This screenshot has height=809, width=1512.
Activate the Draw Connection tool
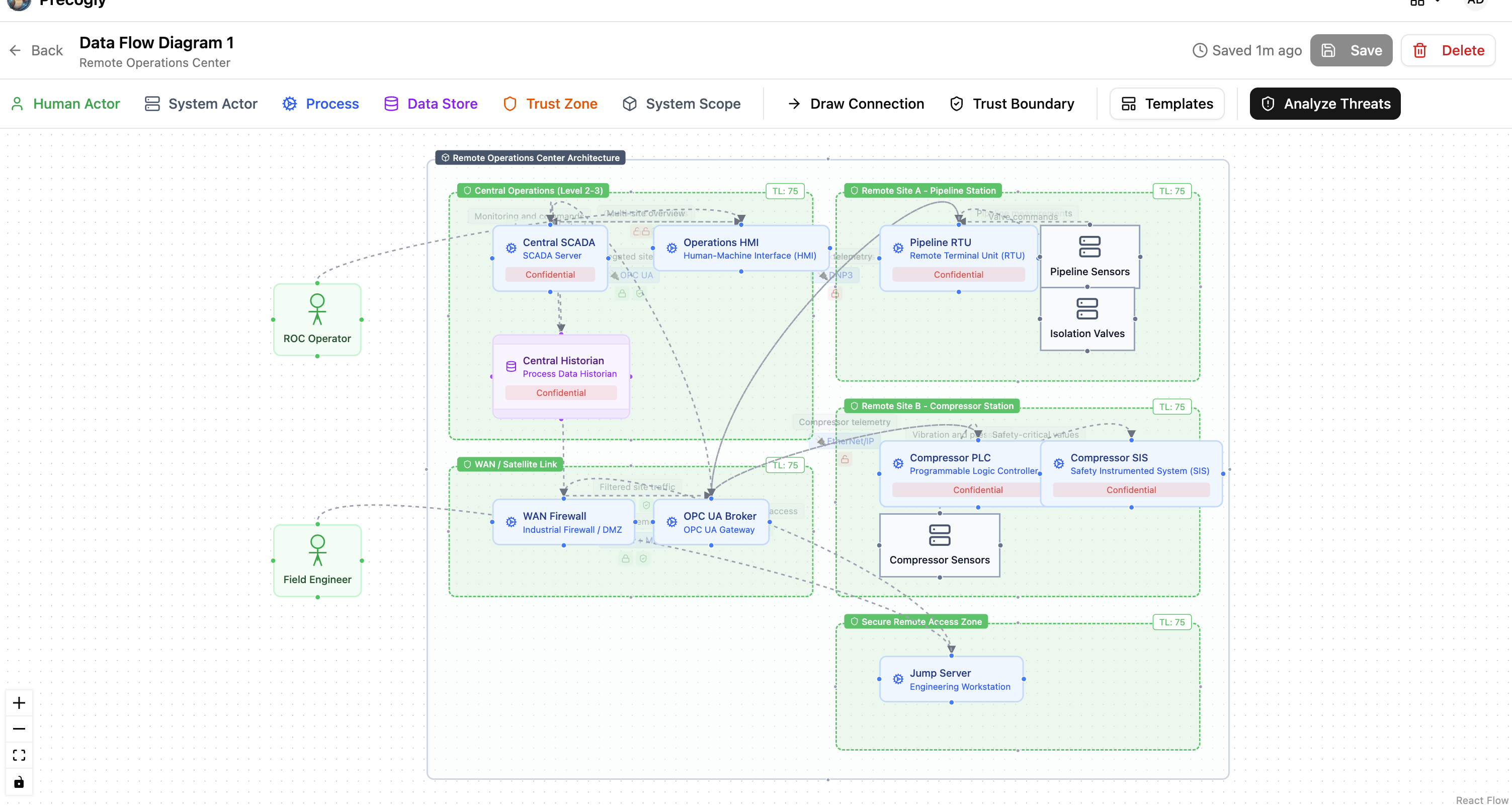(856, 104)
